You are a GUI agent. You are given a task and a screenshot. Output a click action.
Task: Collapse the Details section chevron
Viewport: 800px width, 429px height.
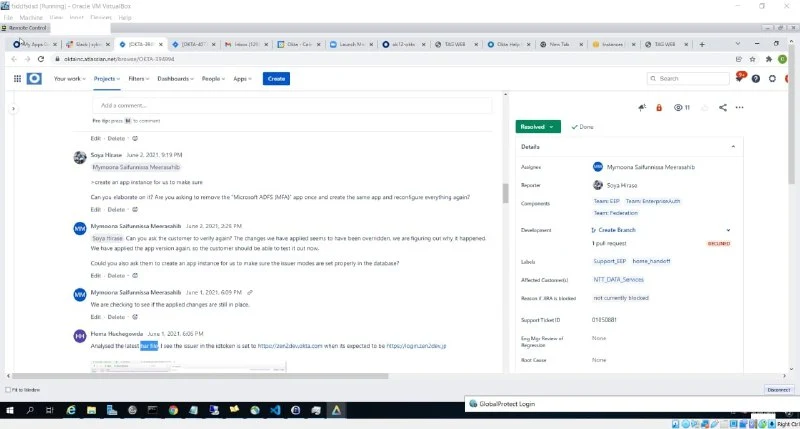point(733,147)
